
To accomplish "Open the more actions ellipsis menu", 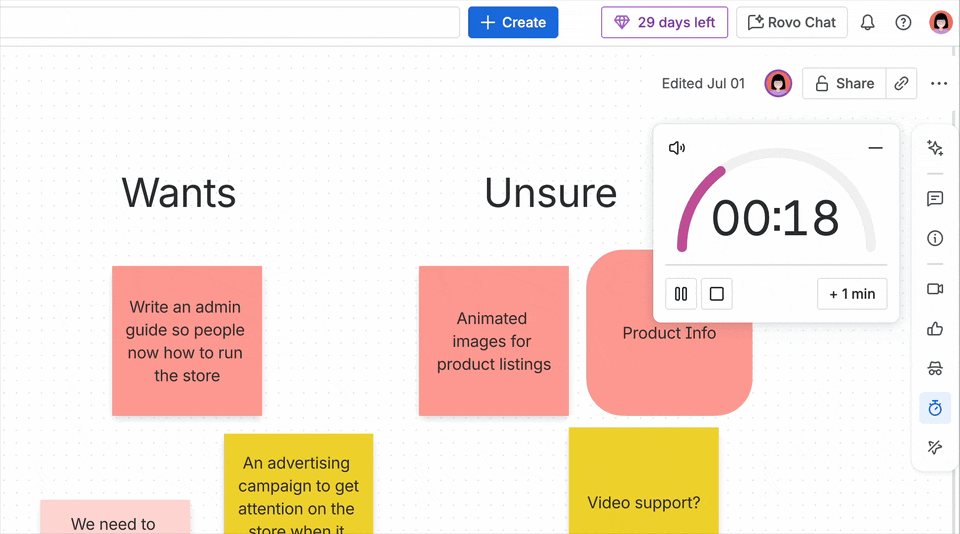I will coord(938,84).
